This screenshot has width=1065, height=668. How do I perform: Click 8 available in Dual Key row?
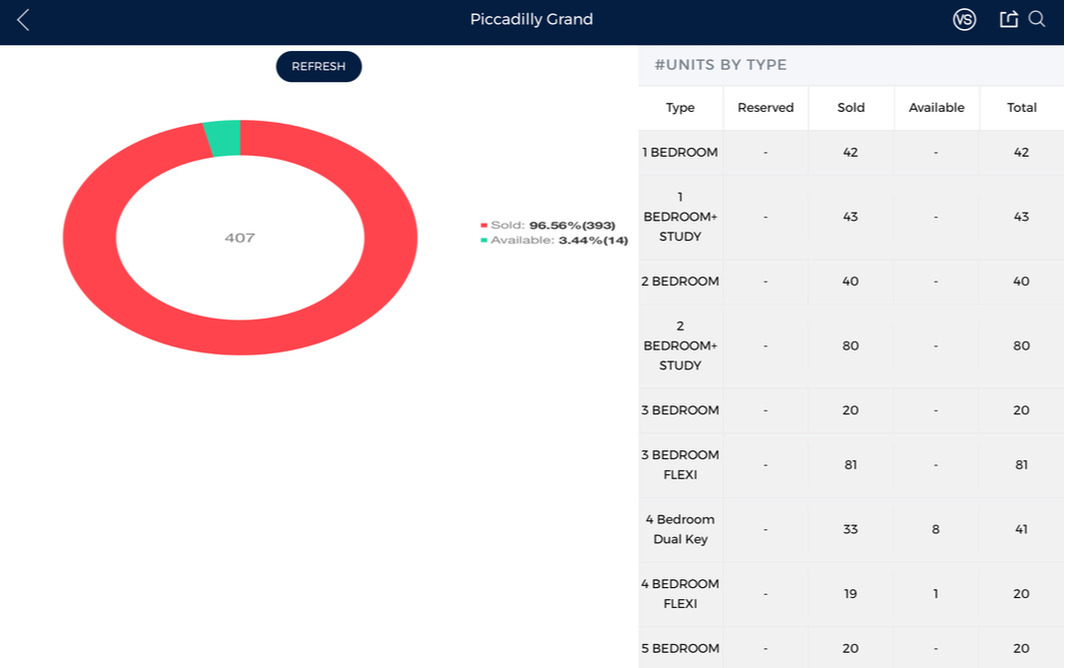point(935,529)
